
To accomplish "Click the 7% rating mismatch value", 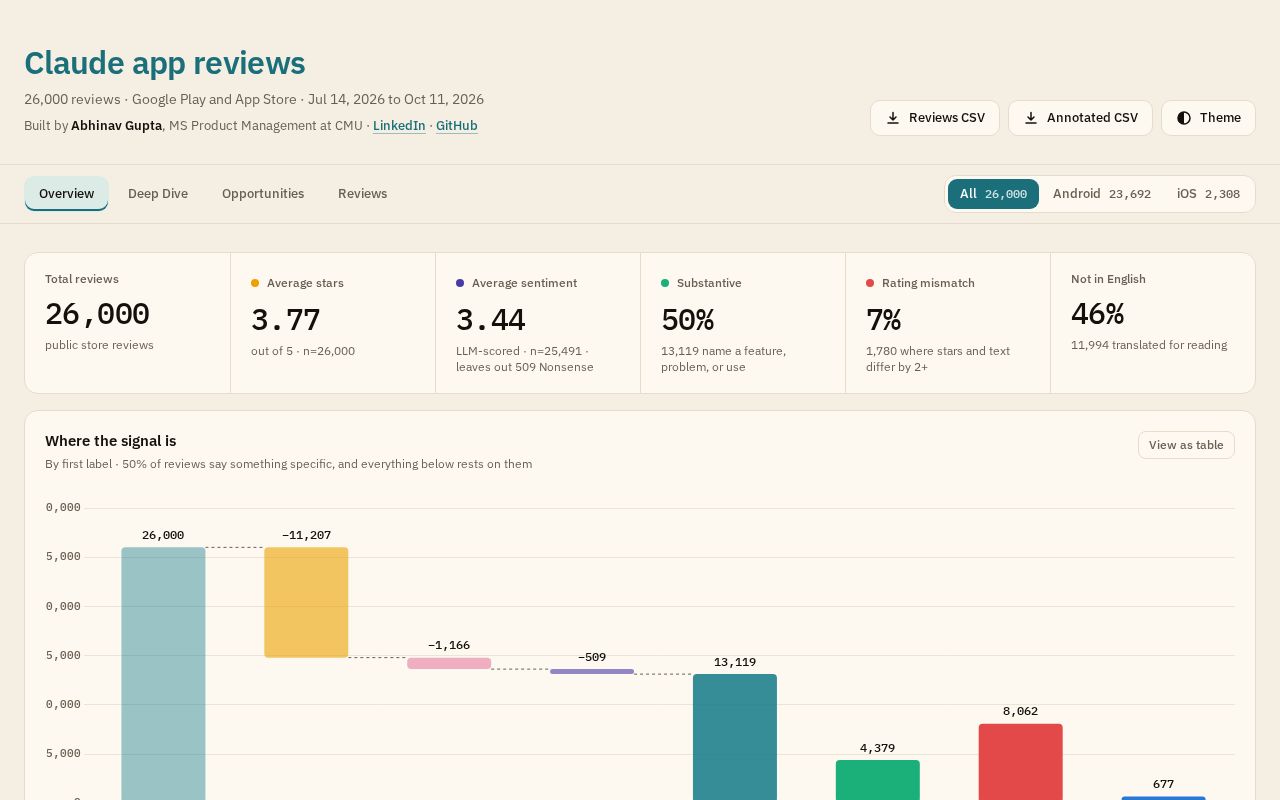I will point(884,320).
